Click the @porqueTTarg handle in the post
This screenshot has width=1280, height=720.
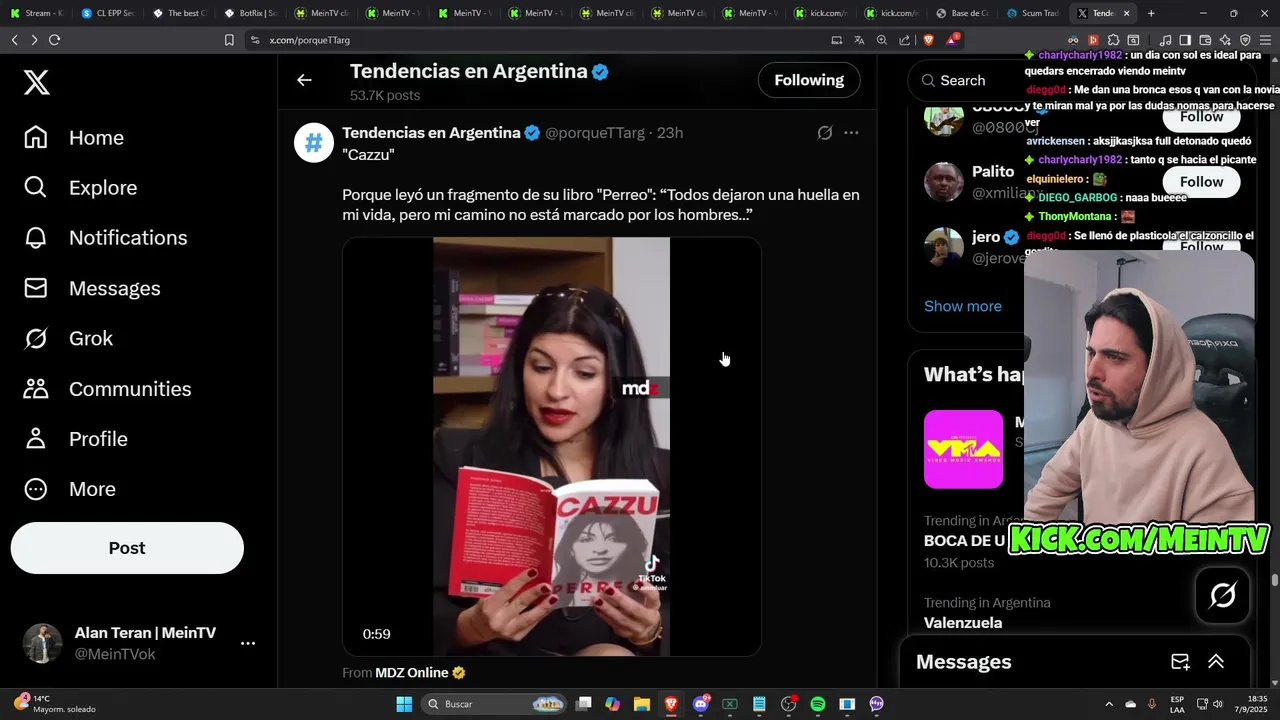(595, 133)
